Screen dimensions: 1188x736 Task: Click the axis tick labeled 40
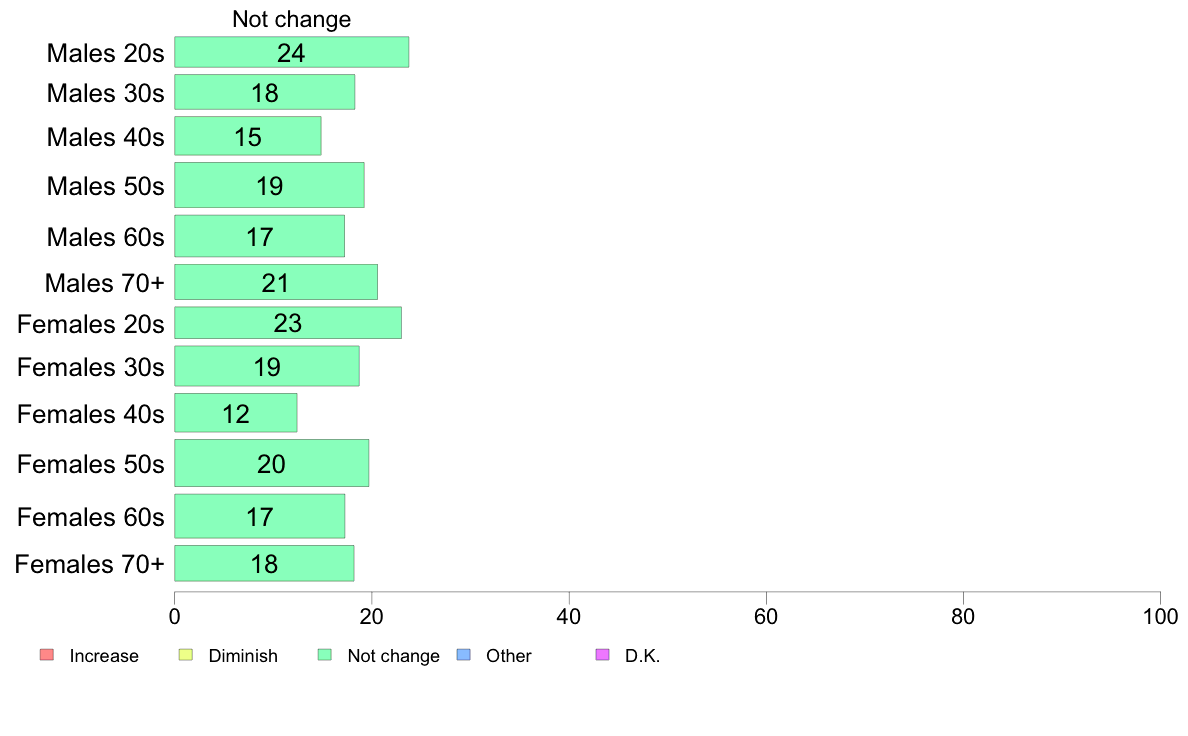point(569,616)
